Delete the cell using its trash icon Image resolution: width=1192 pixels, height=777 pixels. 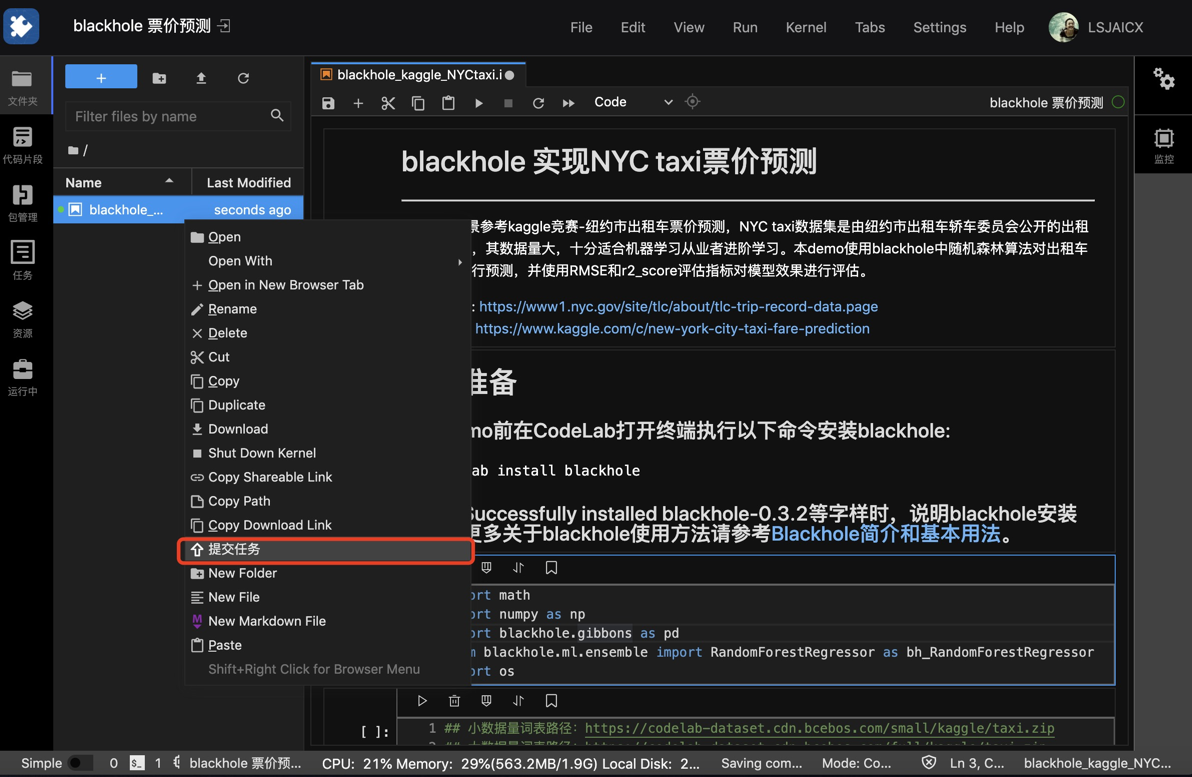pyautogui.click(x=454, y=700)
